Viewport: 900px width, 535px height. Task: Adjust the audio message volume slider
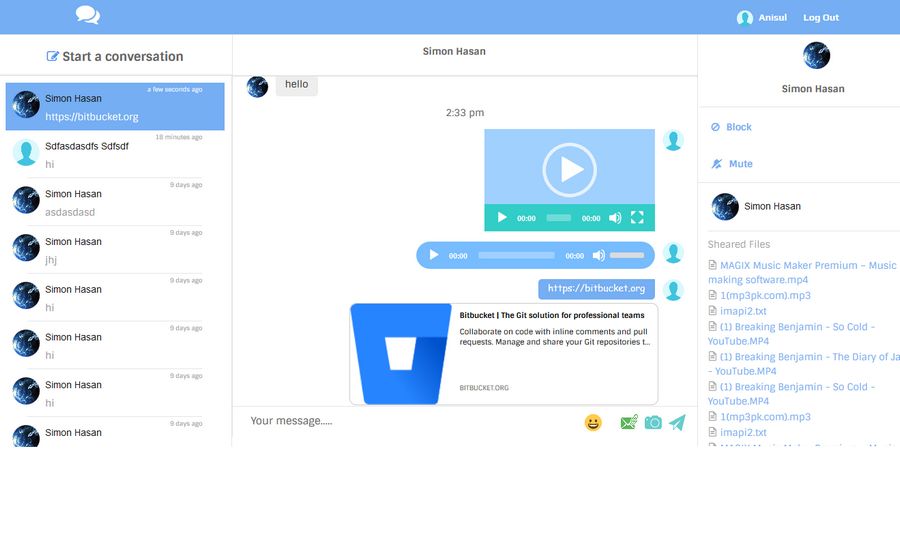tap(627, 255)
